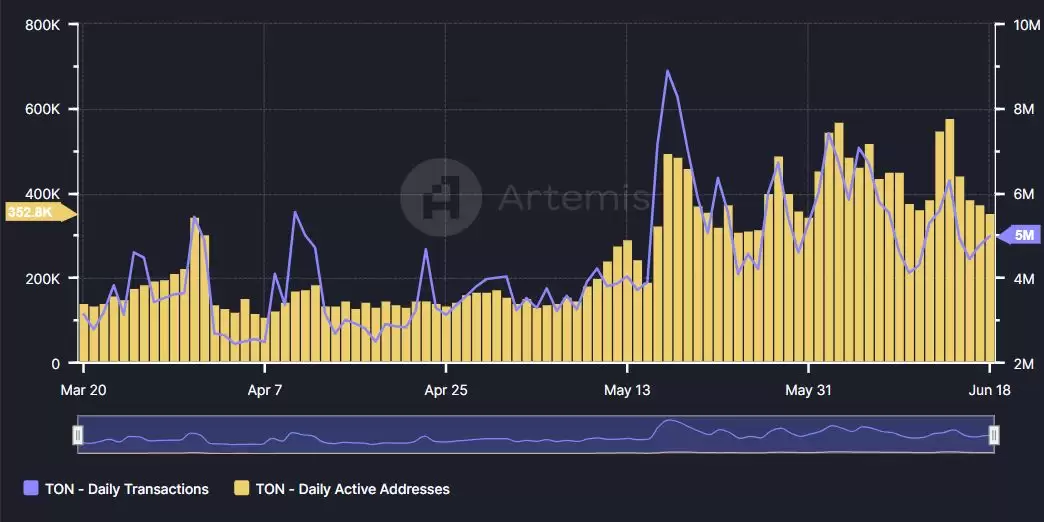Select the May 13 x-axis date label
The image size is (1044, 522).
[627, 390]
